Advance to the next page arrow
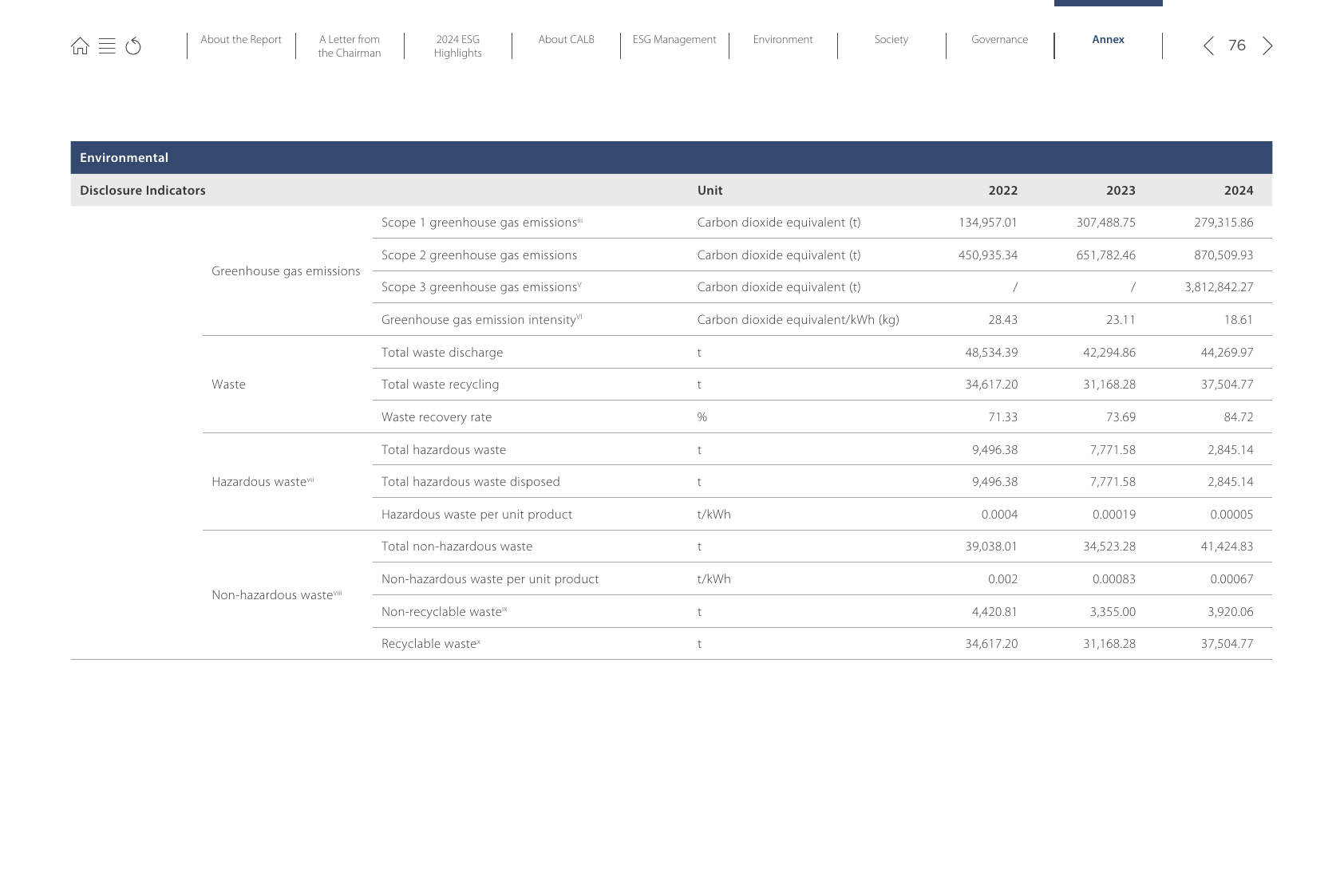The height and width of the screenshot is (896, 1344). click(1267, 45)
